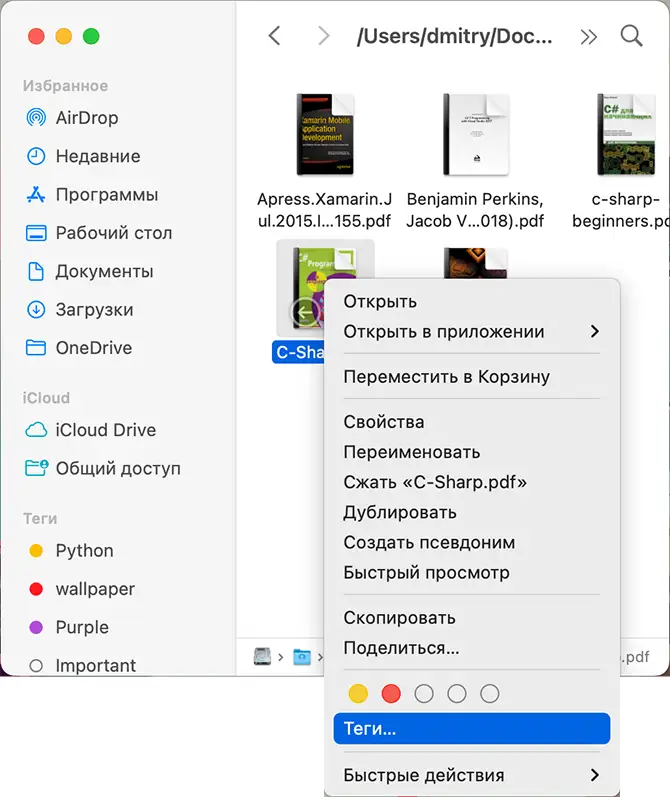The image size is (670, 797).
Task: Click the second empty tag circle
Action: point(456,693)
